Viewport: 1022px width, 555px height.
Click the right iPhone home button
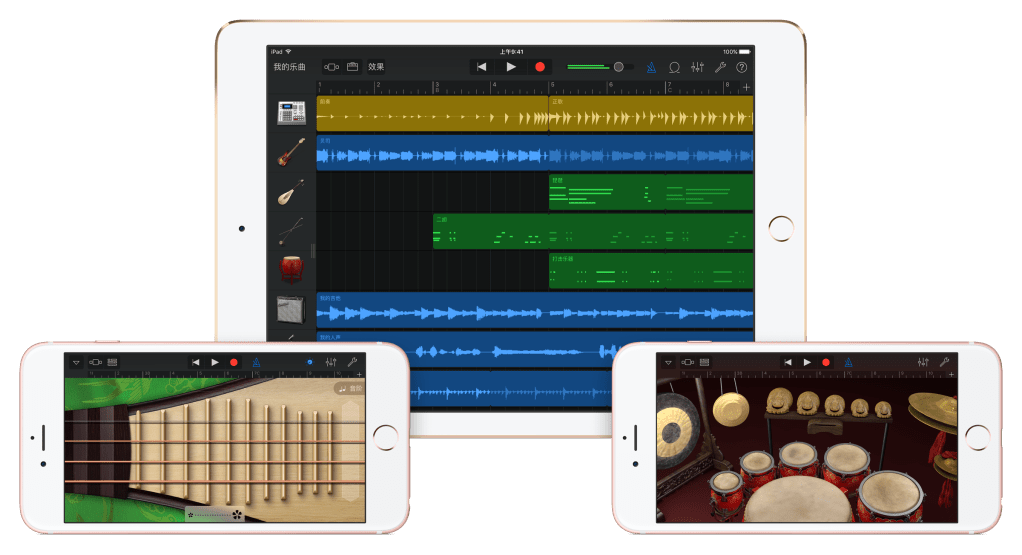point(977,438)
